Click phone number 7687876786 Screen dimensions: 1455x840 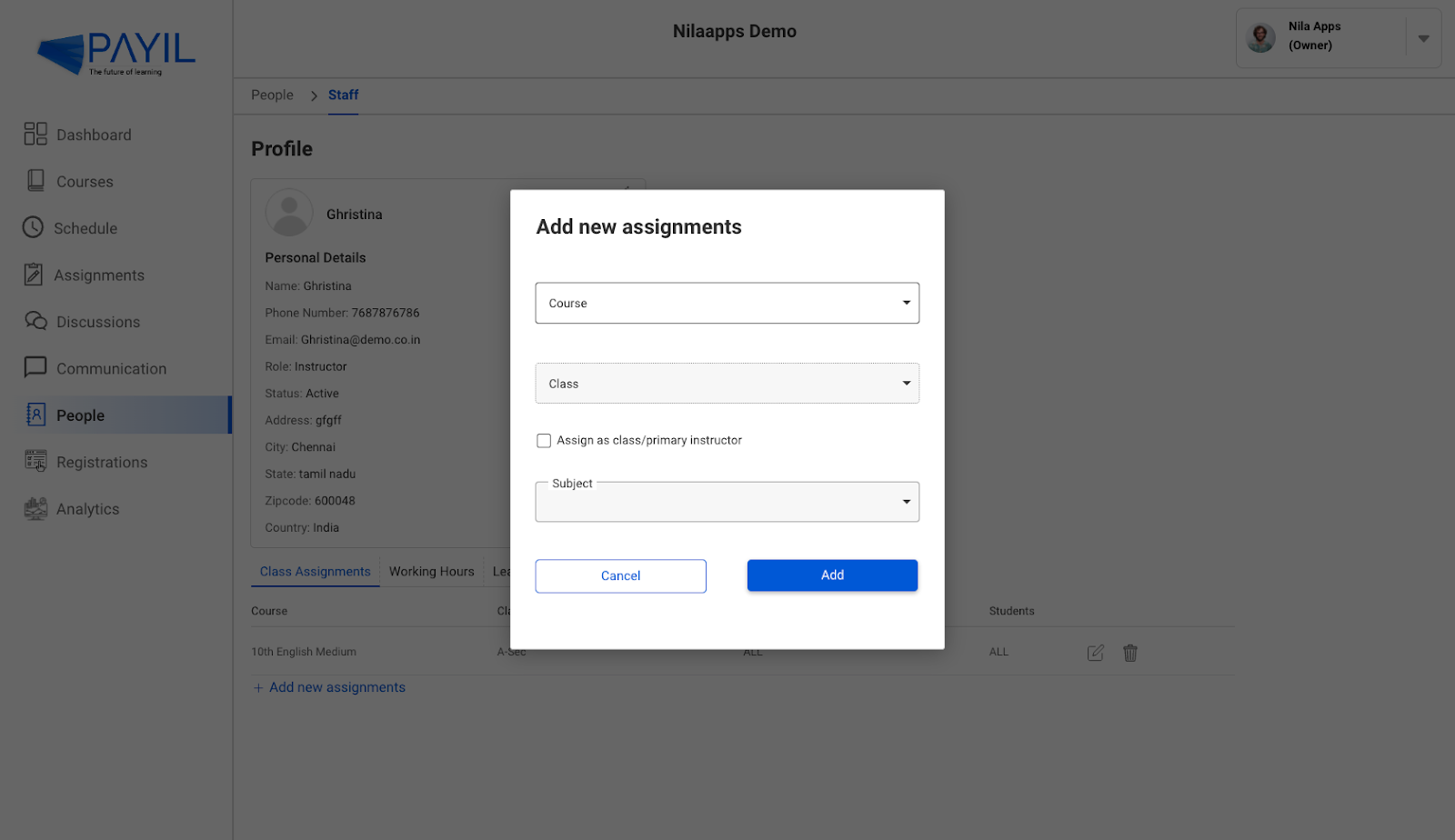pos(386,313)
